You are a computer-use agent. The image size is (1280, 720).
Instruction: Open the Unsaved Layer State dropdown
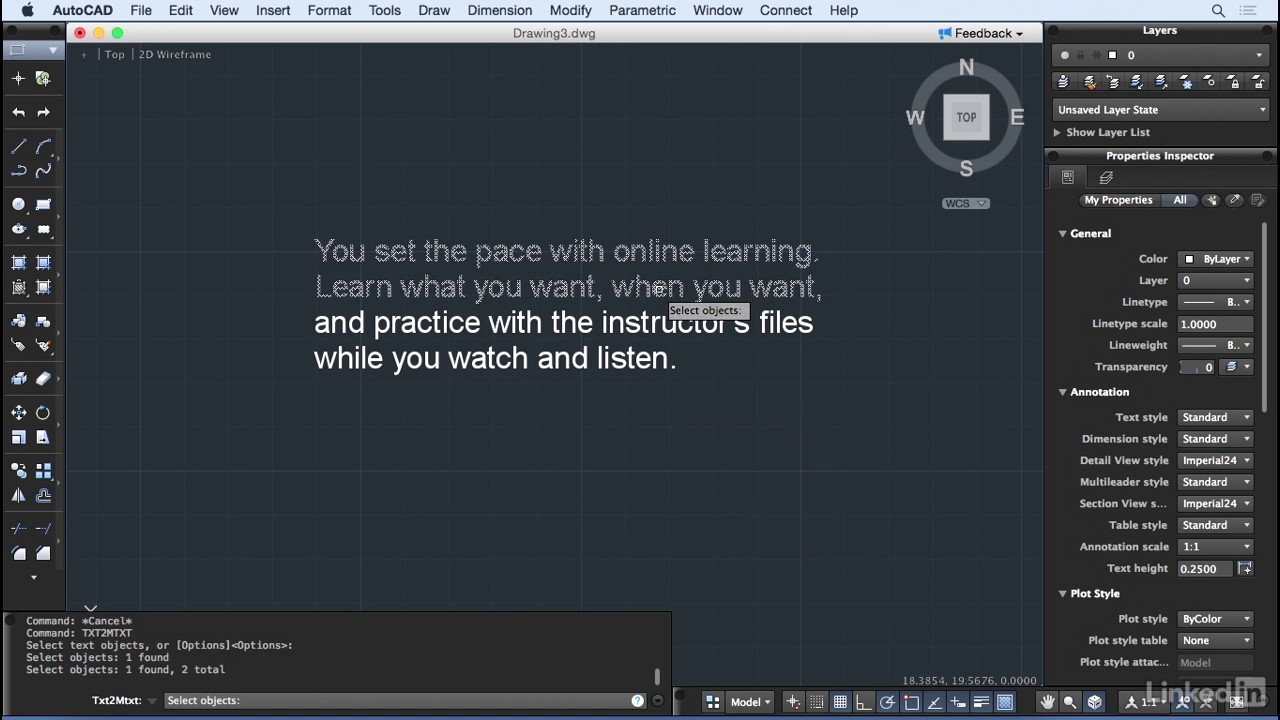tap(1160, 110)
